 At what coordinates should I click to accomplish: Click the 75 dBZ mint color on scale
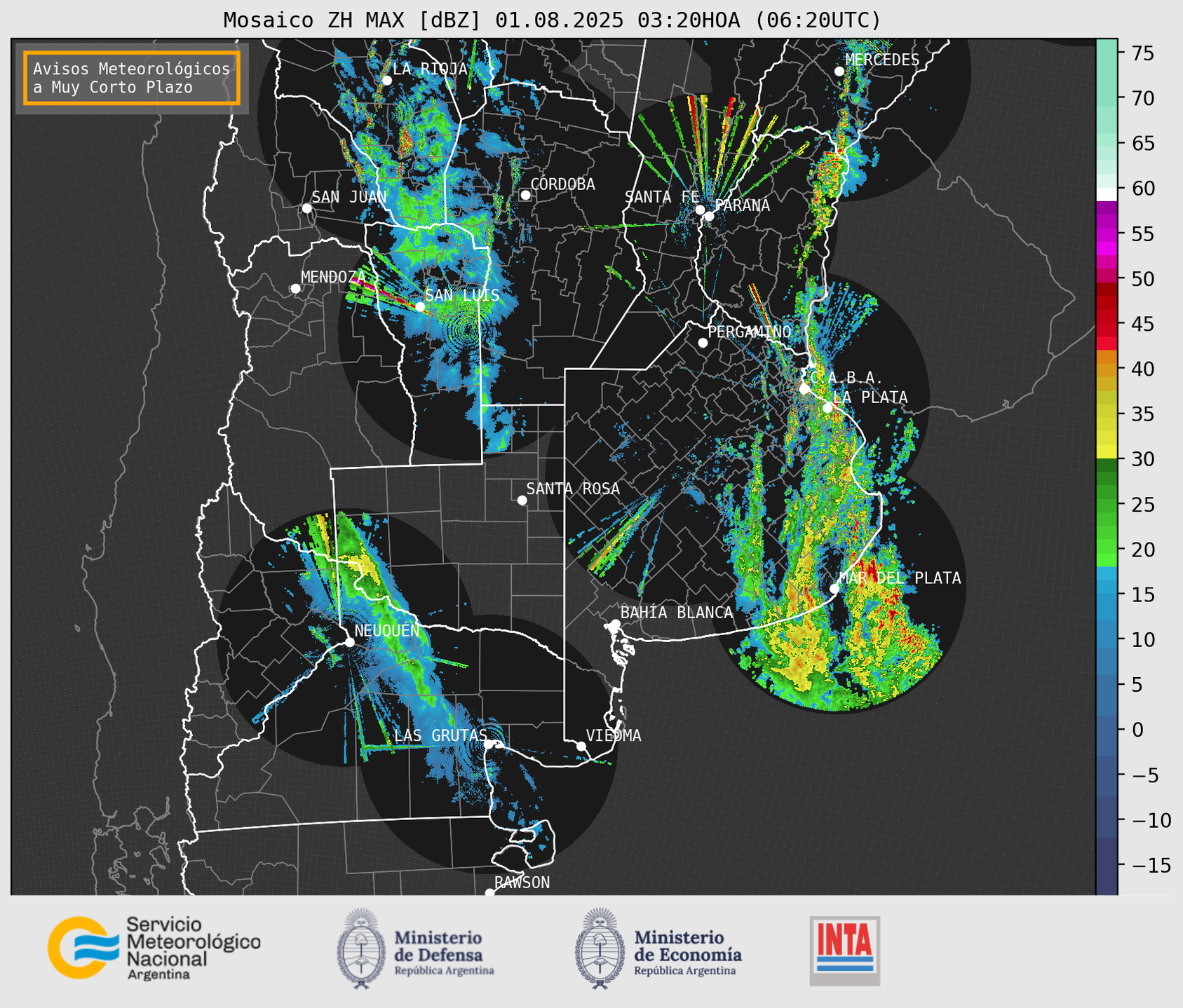(1107, 53)
